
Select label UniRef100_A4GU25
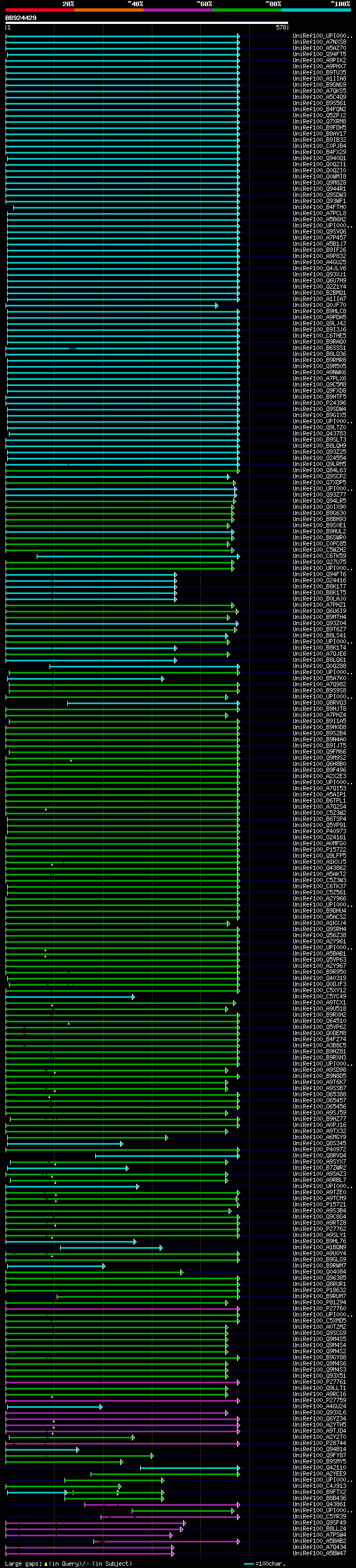(x=319, y=263)
